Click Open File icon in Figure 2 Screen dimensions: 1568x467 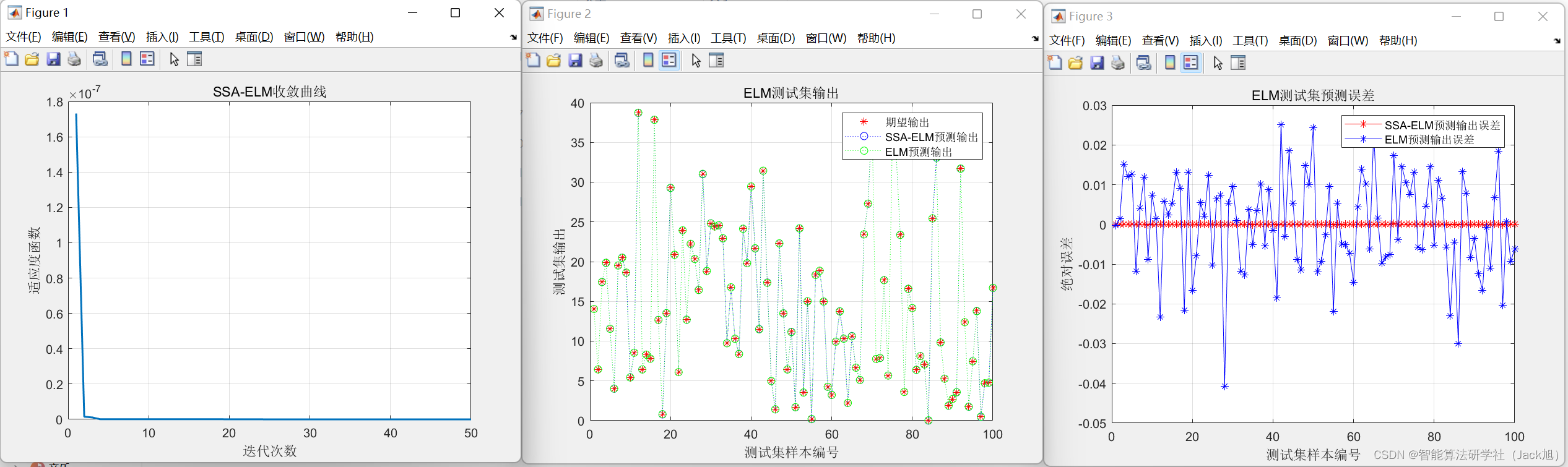[554, 61]
